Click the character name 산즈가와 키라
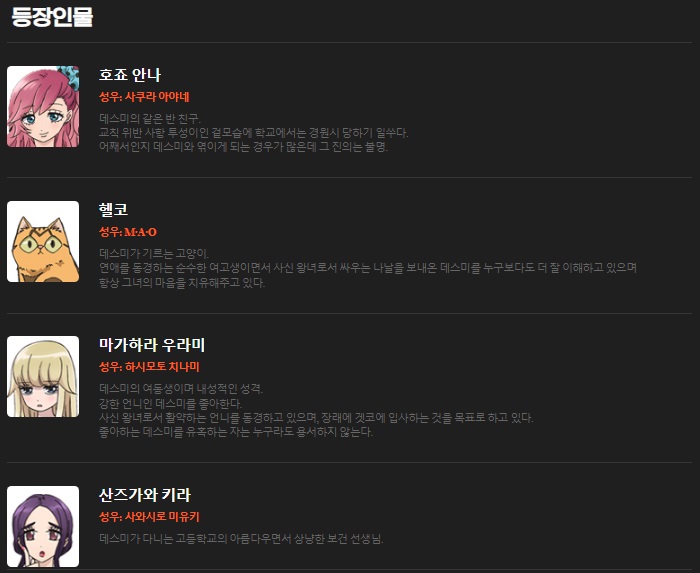This screenshot has height=573, width=700. 145,495
